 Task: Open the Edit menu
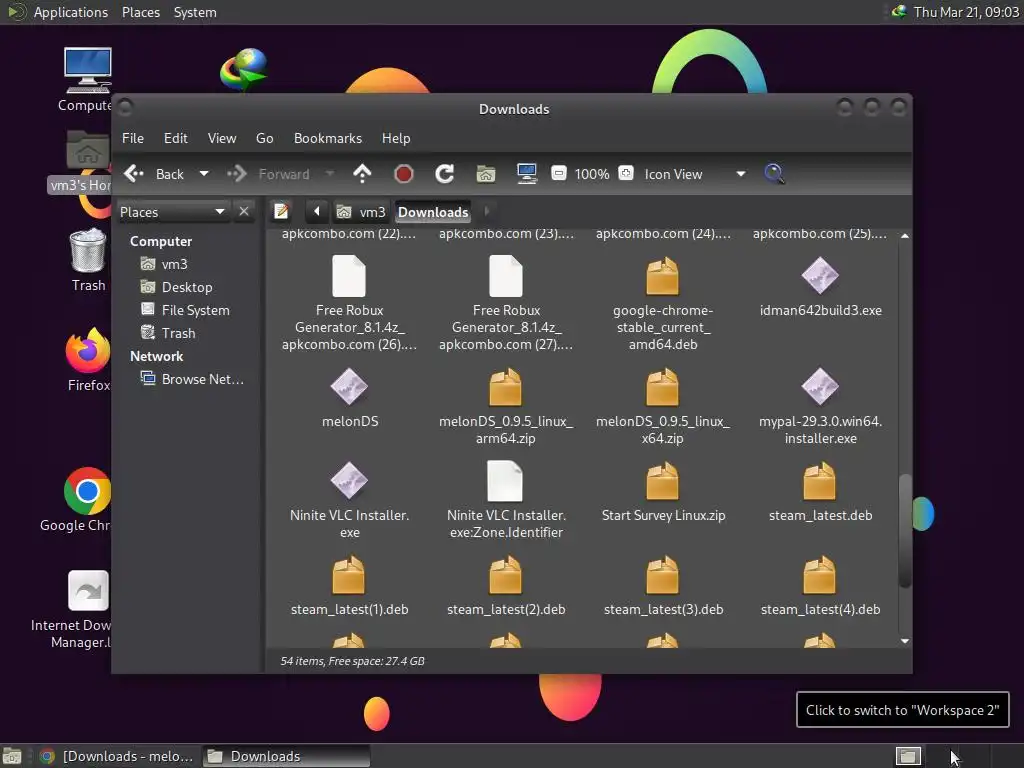pyautogui.click(x=176, y=138)
